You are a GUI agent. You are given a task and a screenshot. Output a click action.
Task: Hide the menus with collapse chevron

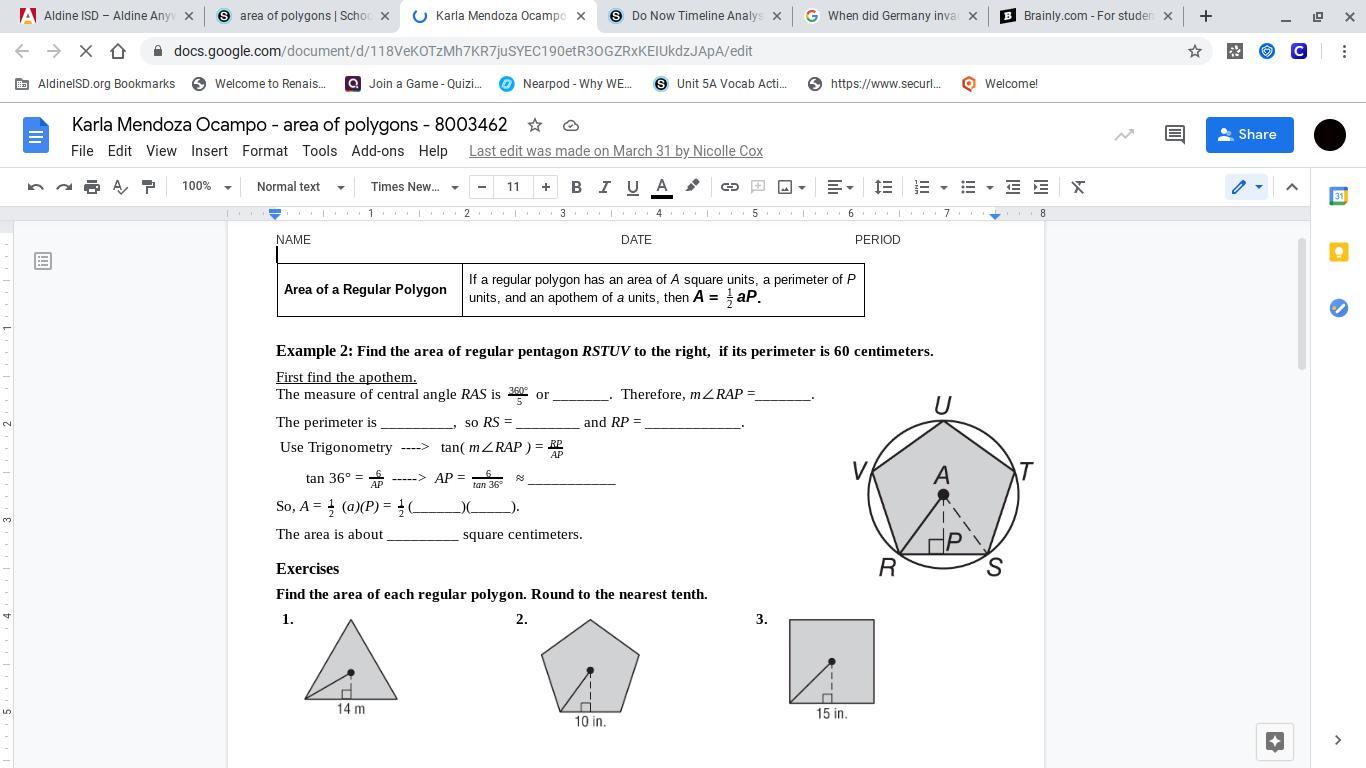[1292, 187]
